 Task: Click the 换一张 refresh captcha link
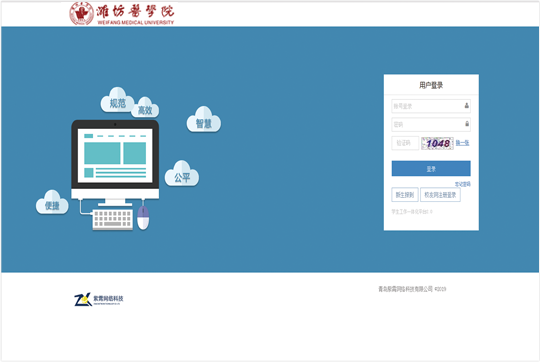(463, 143)
